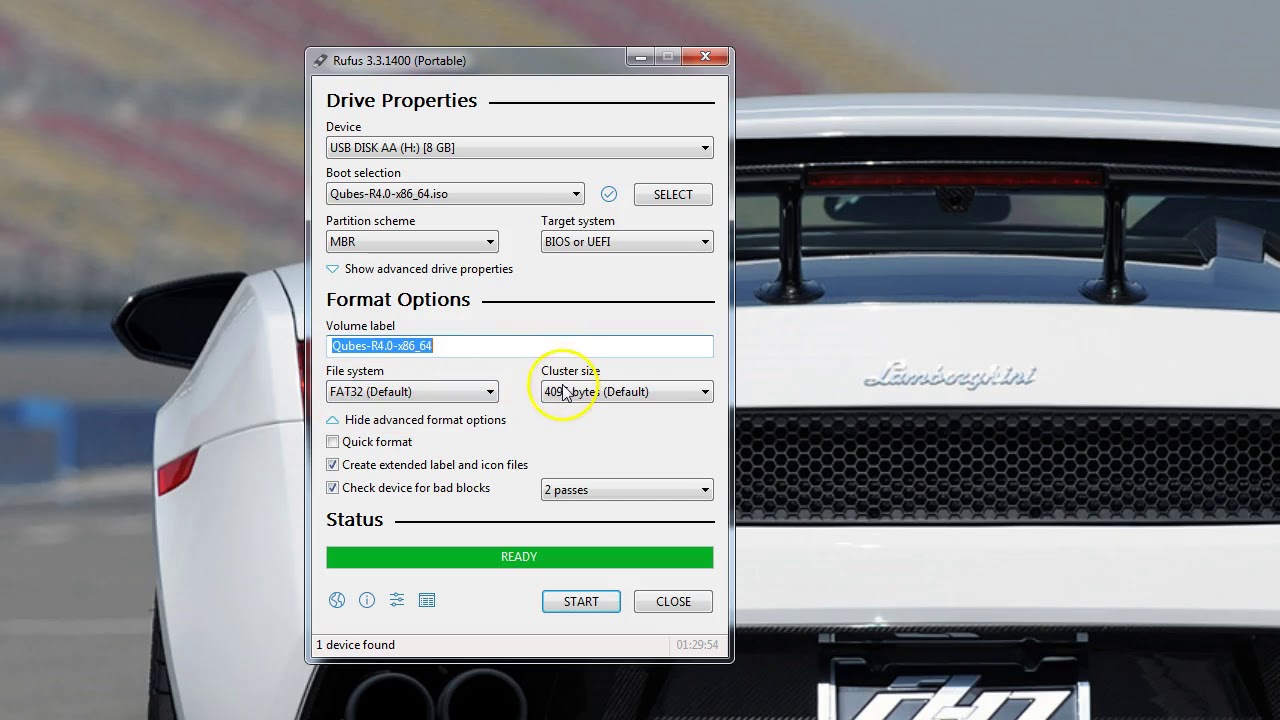Minimize the Rufus window
Viewport: 1280px width, 720px height.
click(642, 57)
